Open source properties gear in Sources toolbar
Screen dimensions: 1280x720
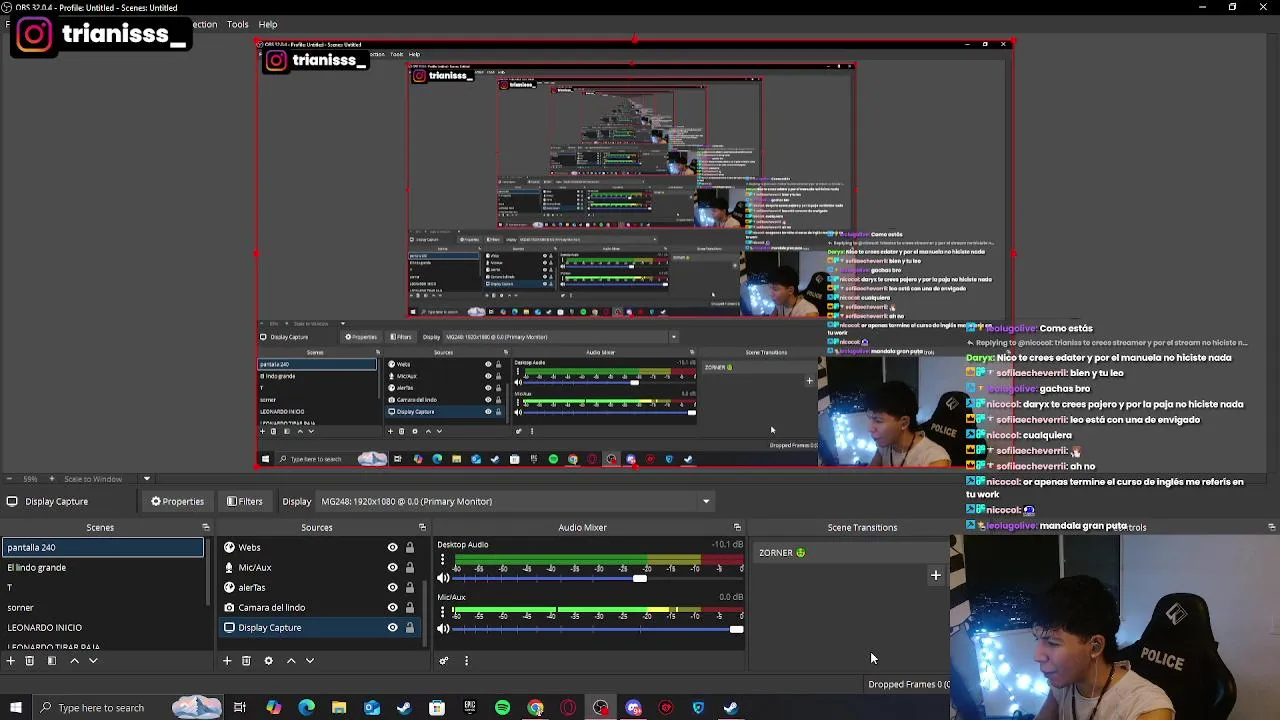pyautogui.click(x=268, y=660)
